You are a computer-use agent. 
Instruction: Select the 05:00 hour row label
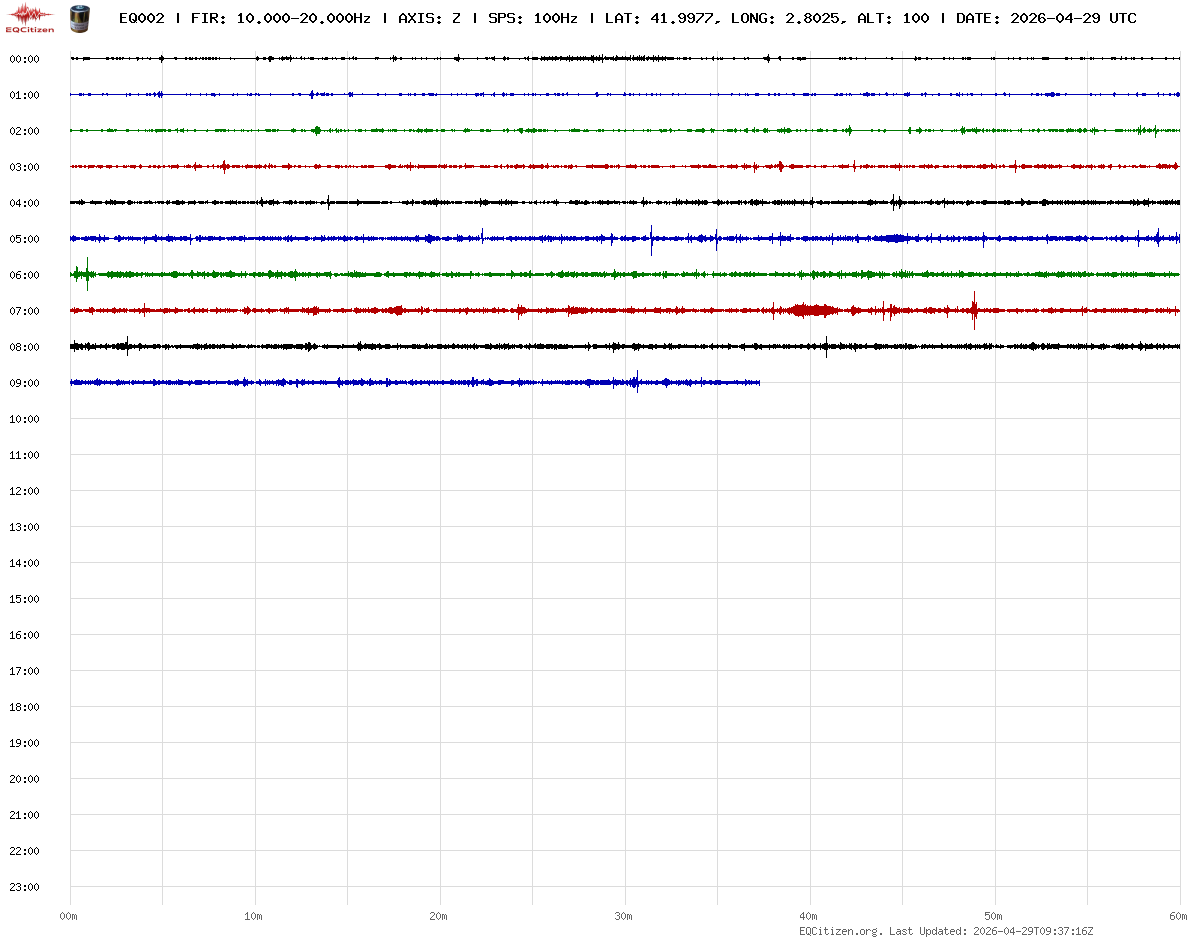tap(24, 239)
